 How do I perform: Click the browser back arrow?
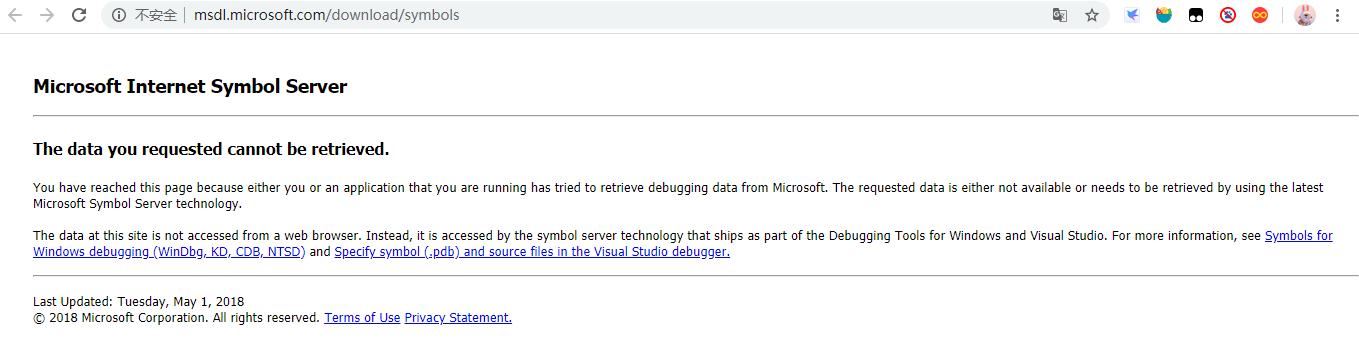(15, 15)
